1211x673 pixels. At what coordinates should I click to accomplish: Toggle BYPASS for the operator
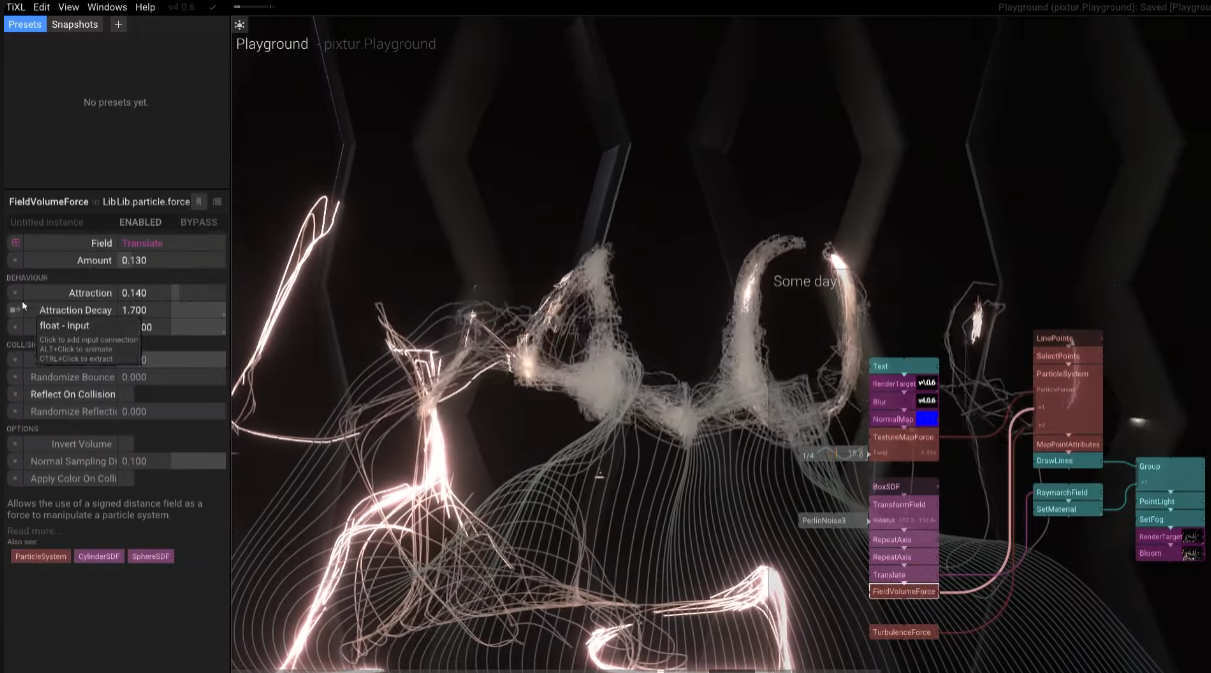pyautogui.click(x=198, y=222)
